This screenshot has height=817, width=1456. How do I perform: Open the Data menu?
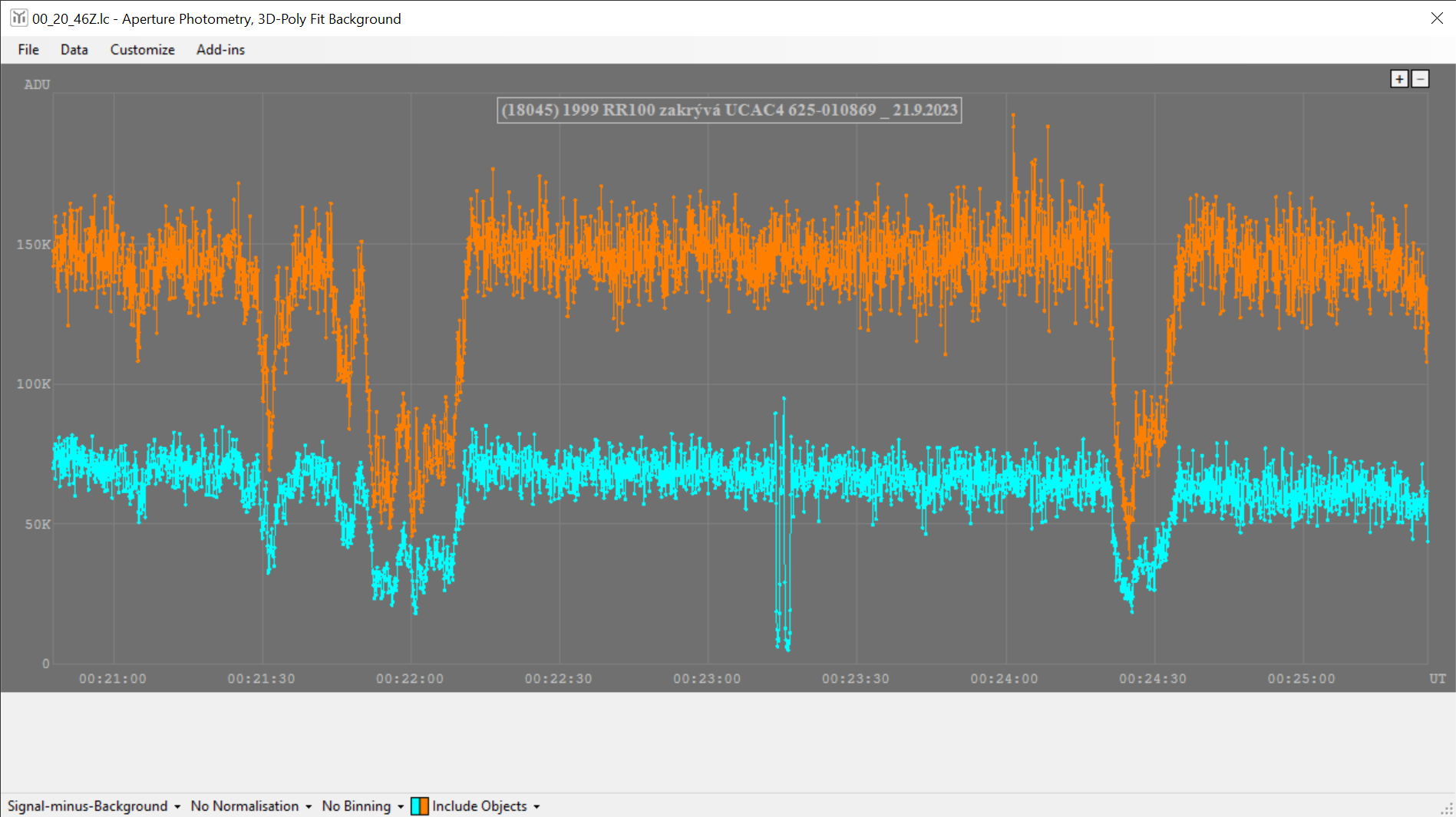tap(74, 50)
